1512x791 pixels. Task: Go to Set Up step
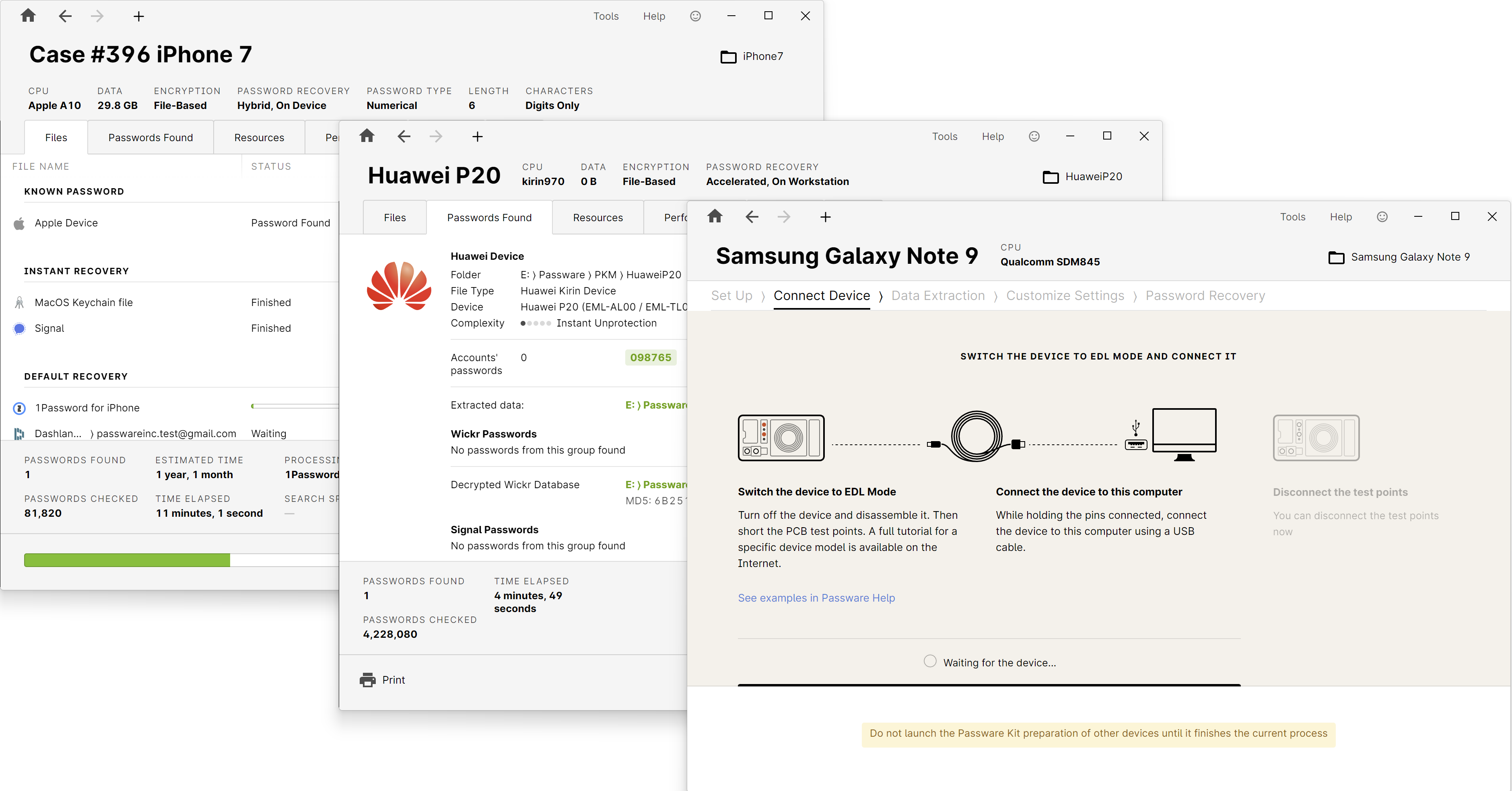[731, 296]
